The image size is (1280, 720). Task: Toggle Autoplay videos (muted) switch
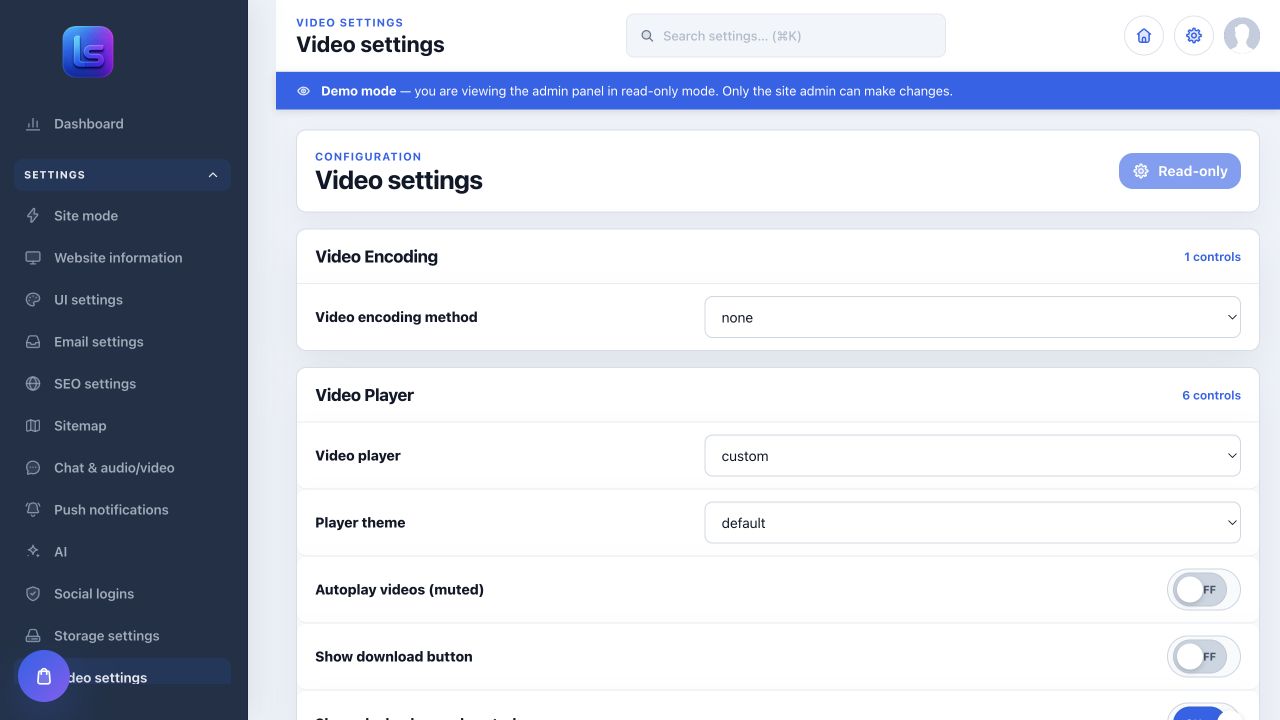point(1204,590)
